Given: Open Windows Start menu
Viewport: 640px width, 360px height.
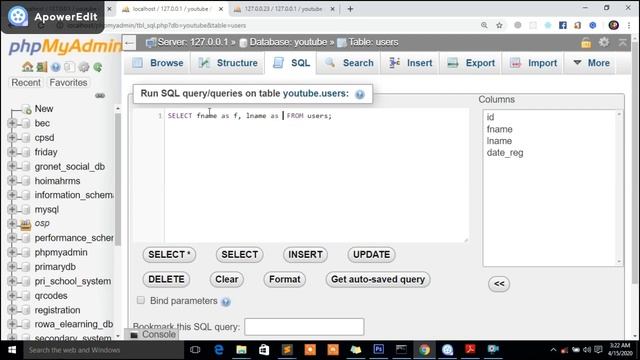Looking at the screenshot, I should 12,350.
